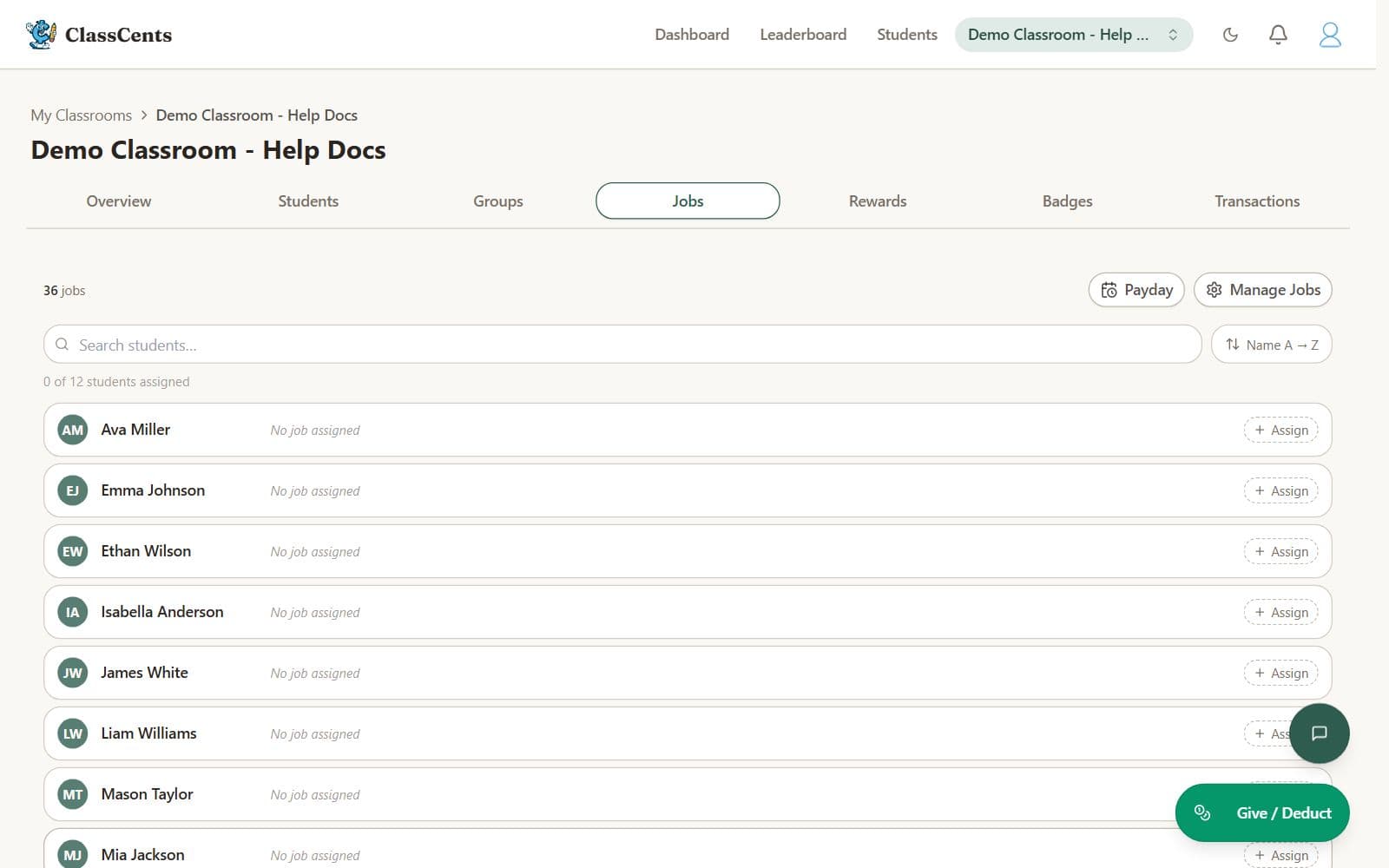Assign a job to Isabella Anderson
Viewport: 1389px width, 868px height.
click(x=1280, y=613)
